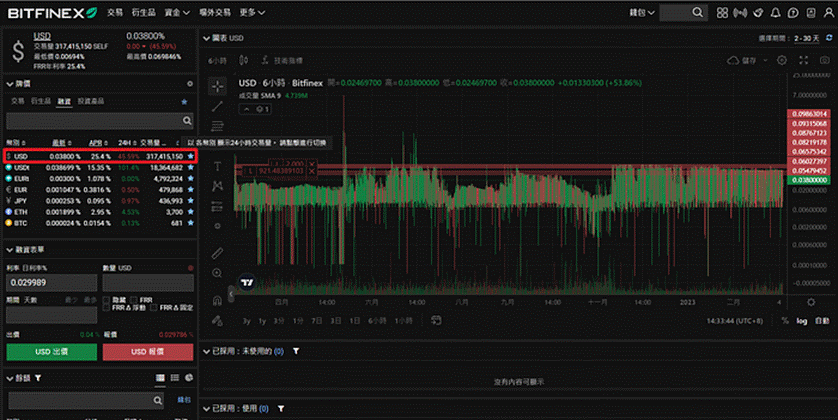Click the rate input field showing 0.029989
Screen dimensions: 838x420
(50, 284)
